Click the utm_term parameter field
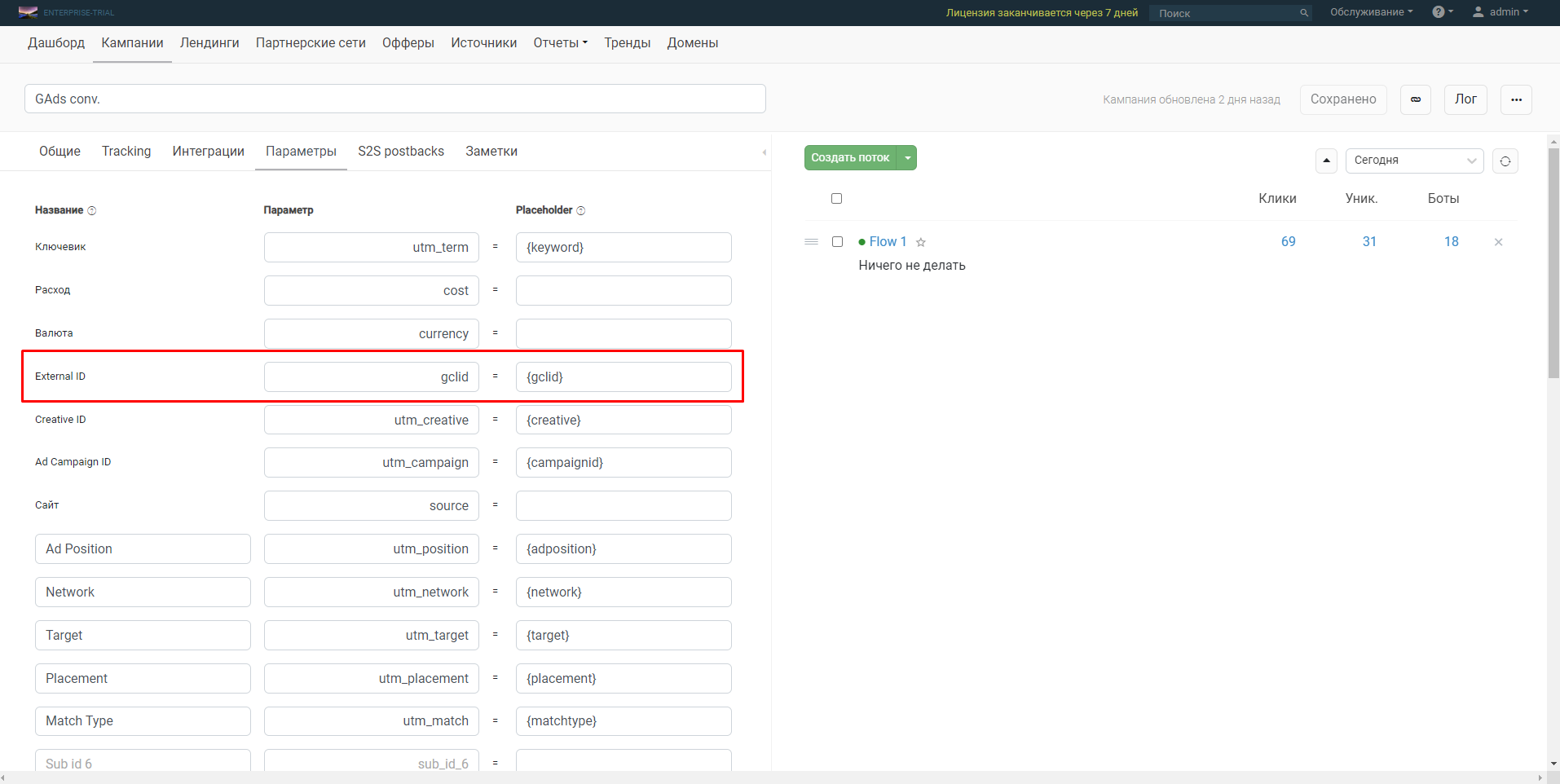 point(372,248)
